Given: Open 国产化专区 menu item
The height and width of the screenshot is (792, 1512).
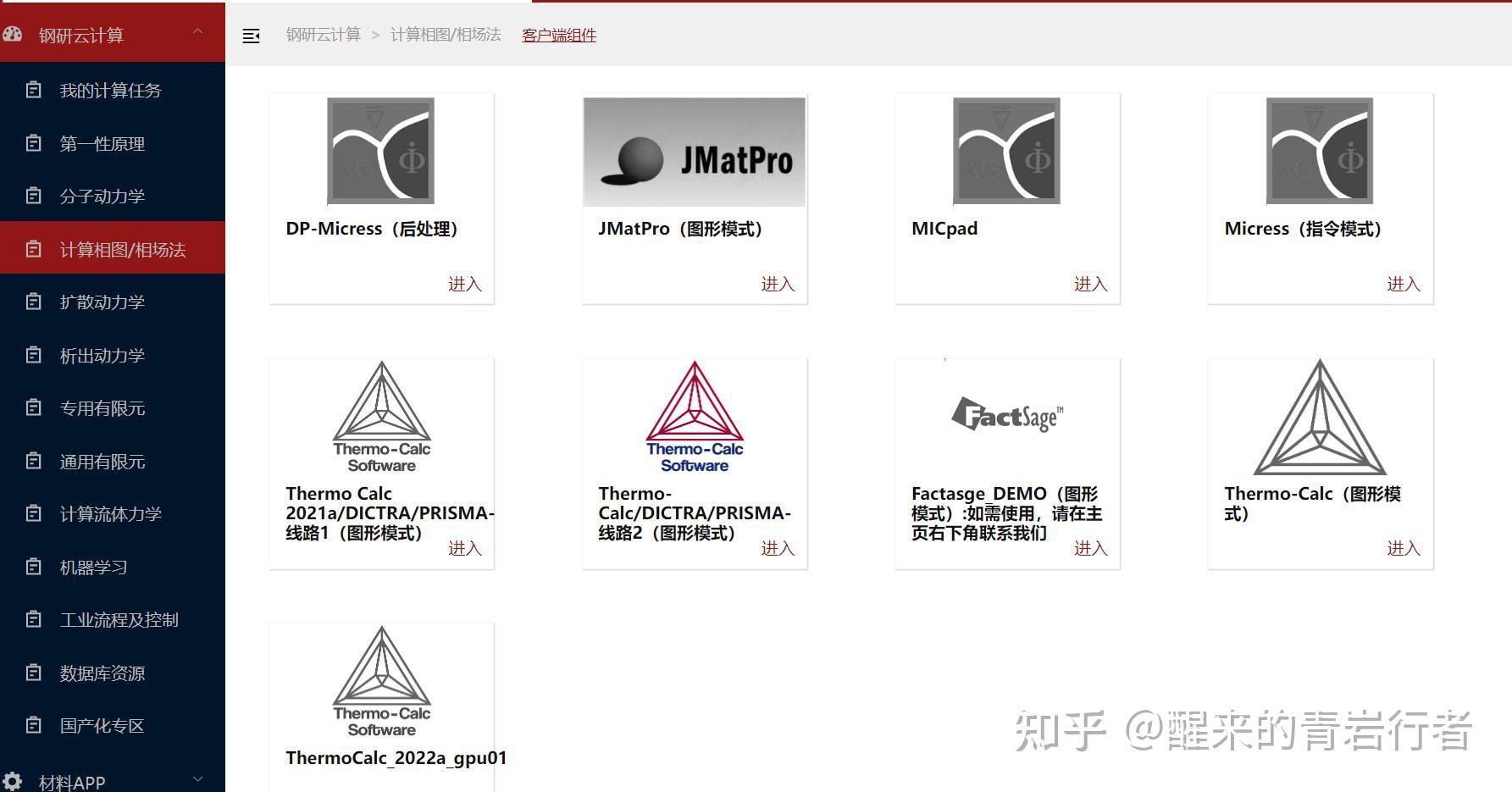Looking at the screenshot, I should 113,725.
